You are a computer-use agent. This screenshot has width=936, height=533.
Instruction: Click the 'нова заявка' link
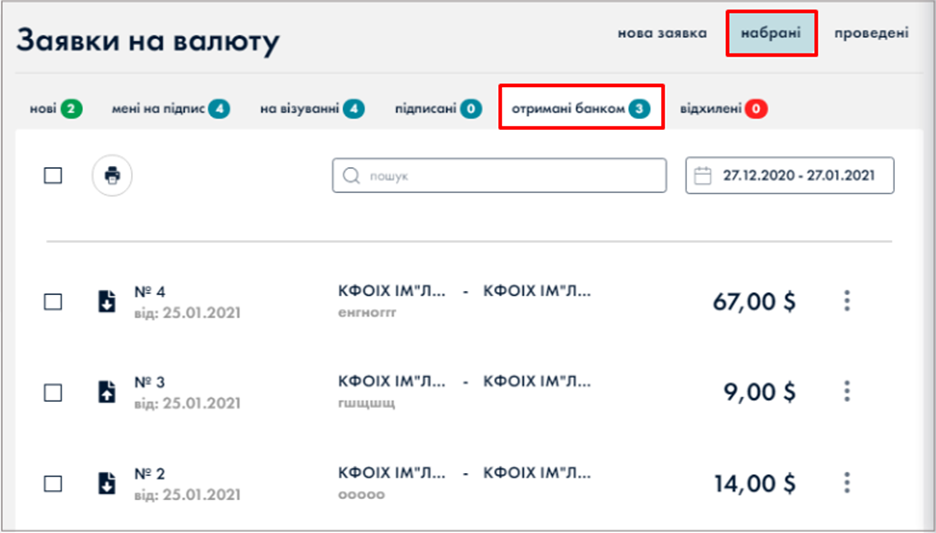tap(662, 33)
